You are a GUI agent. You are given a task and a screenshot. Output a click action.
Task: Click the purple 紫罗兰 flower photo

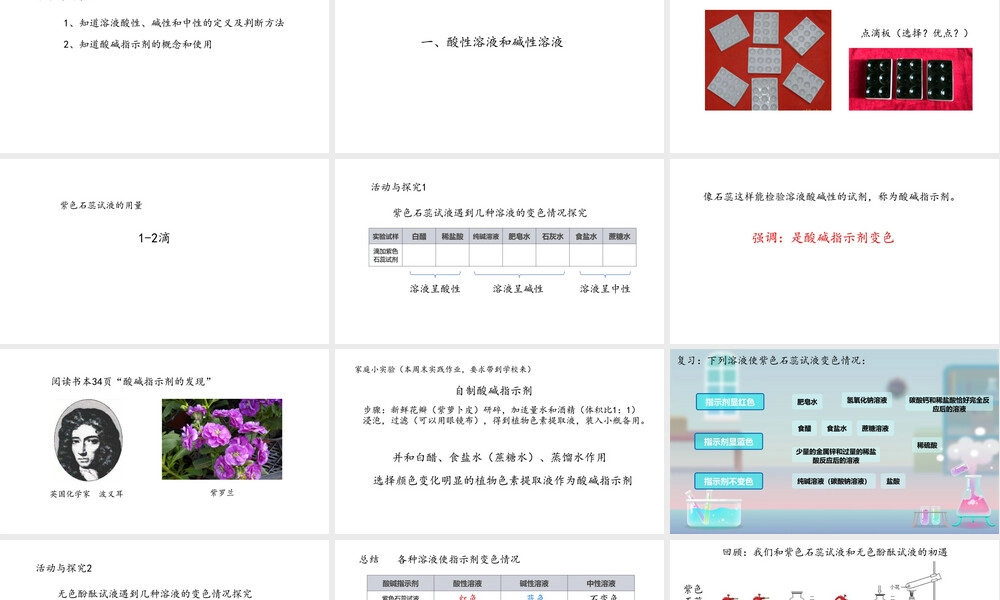(x=222, y=439)
